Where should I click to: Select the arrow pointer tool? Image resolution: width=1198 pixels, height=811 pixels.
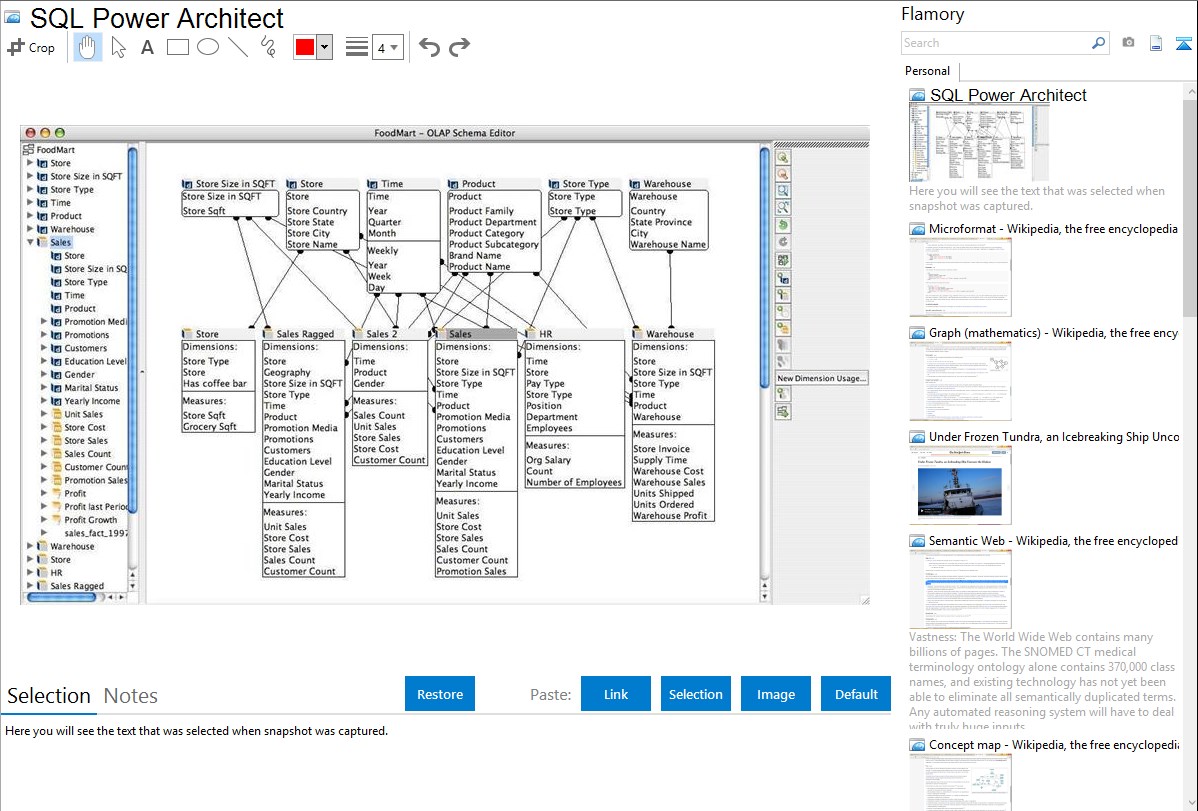click(x=118, y=47)
